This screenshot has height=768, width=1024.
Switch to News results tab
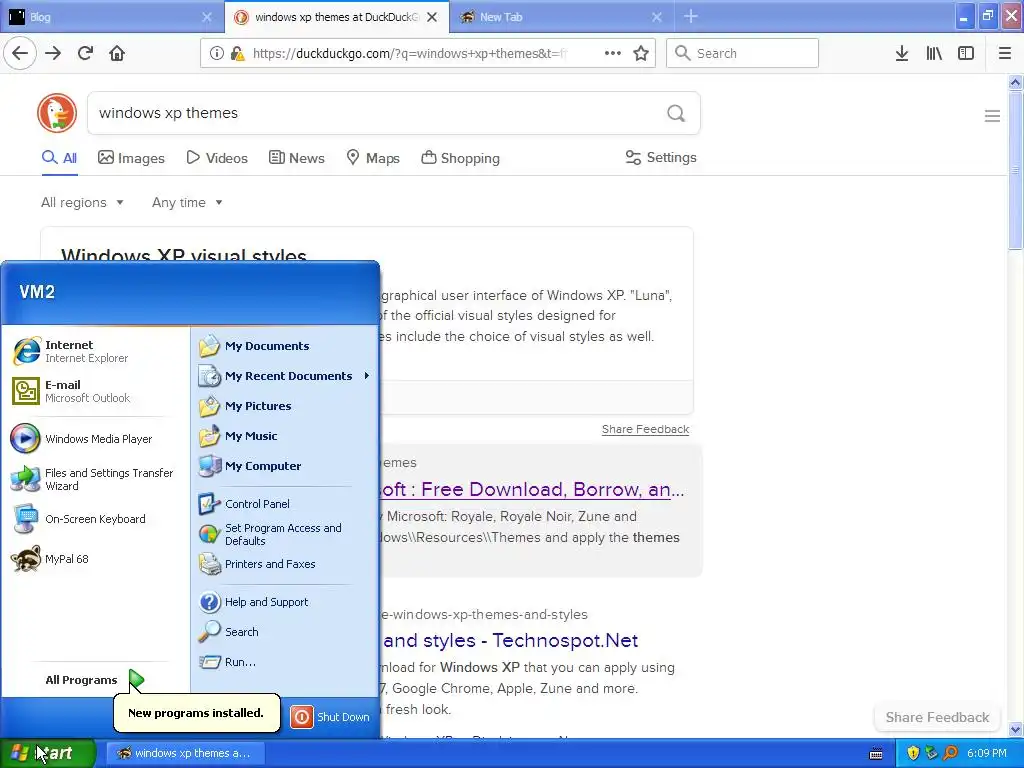point(296,158)
